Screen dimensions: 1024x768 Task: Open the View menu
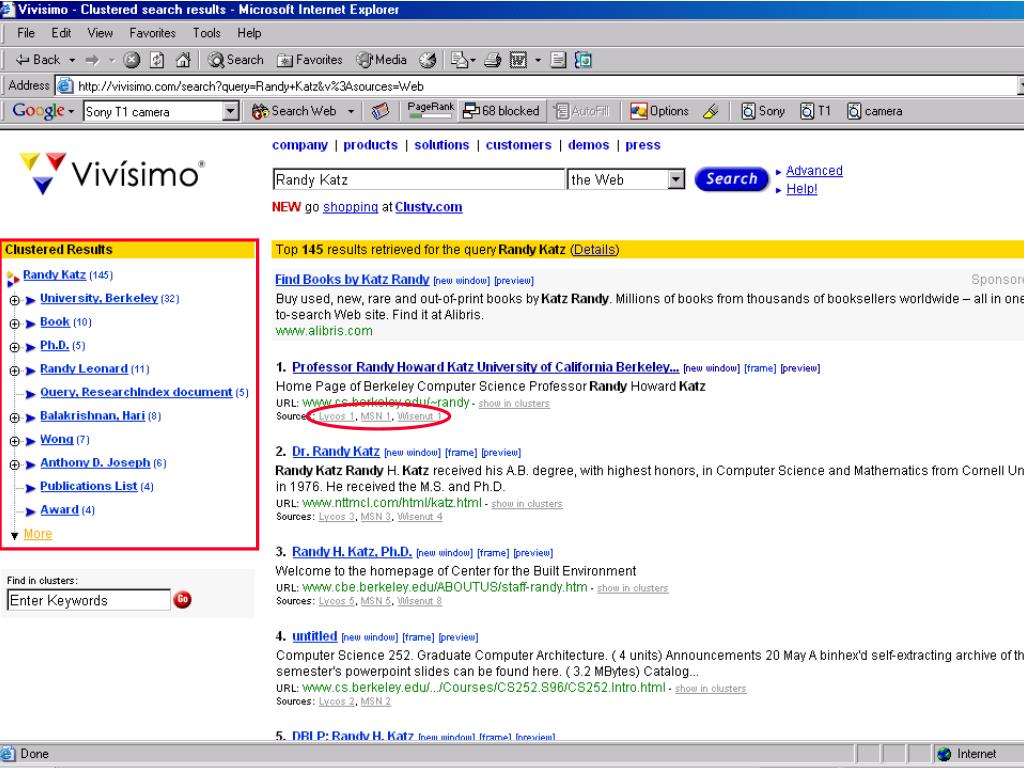point(100,33)
